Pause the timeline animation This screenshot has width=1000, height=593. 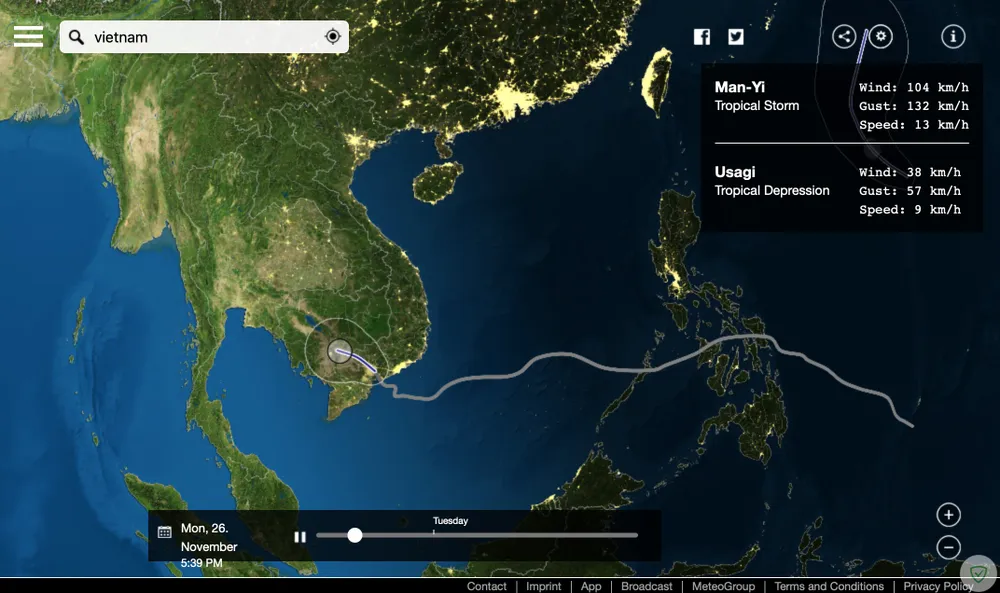coord(300,537)
